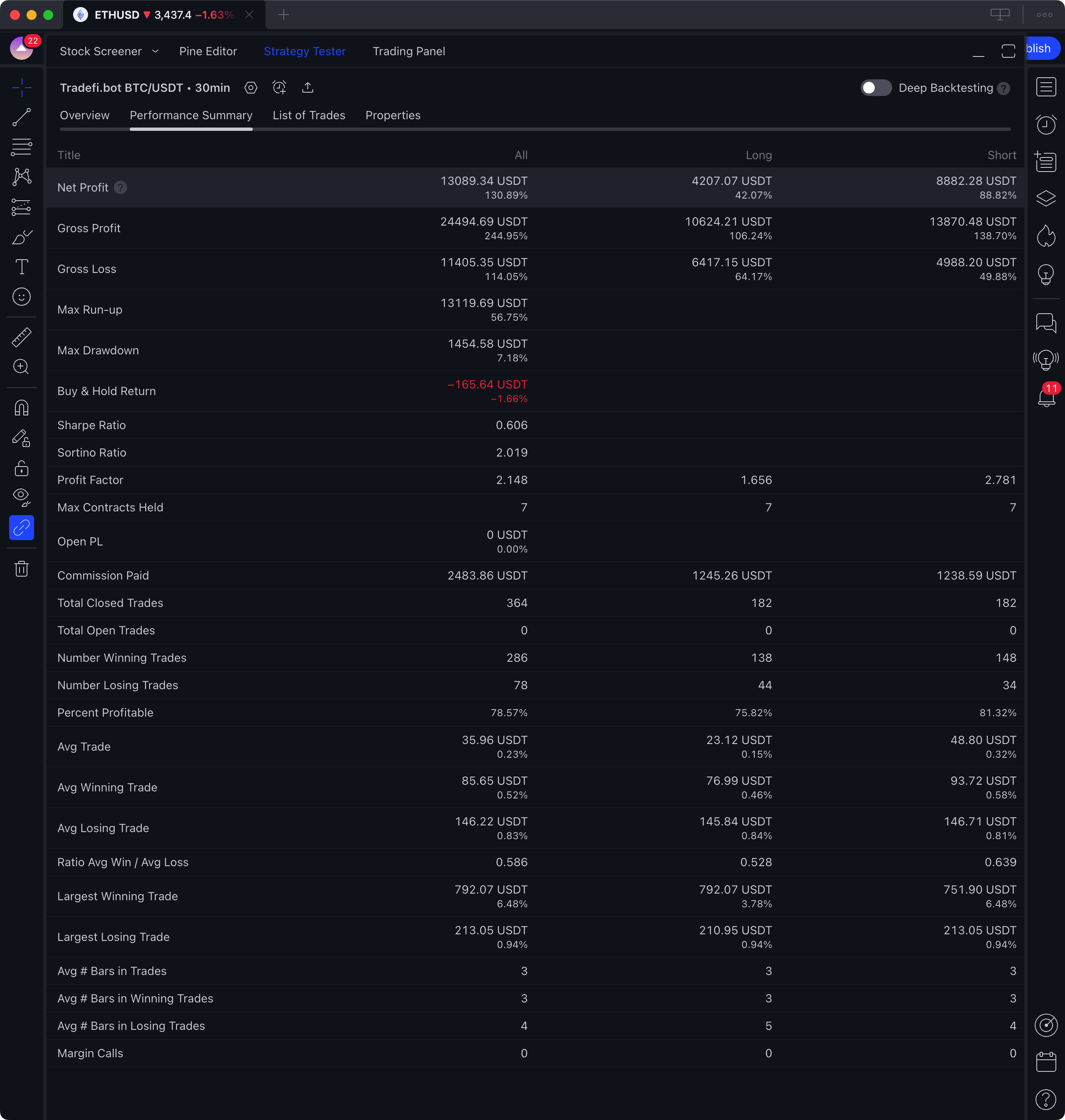Open the three-dots menu in title bar
This screenshot has width=1065, height=1120.
1044,15
